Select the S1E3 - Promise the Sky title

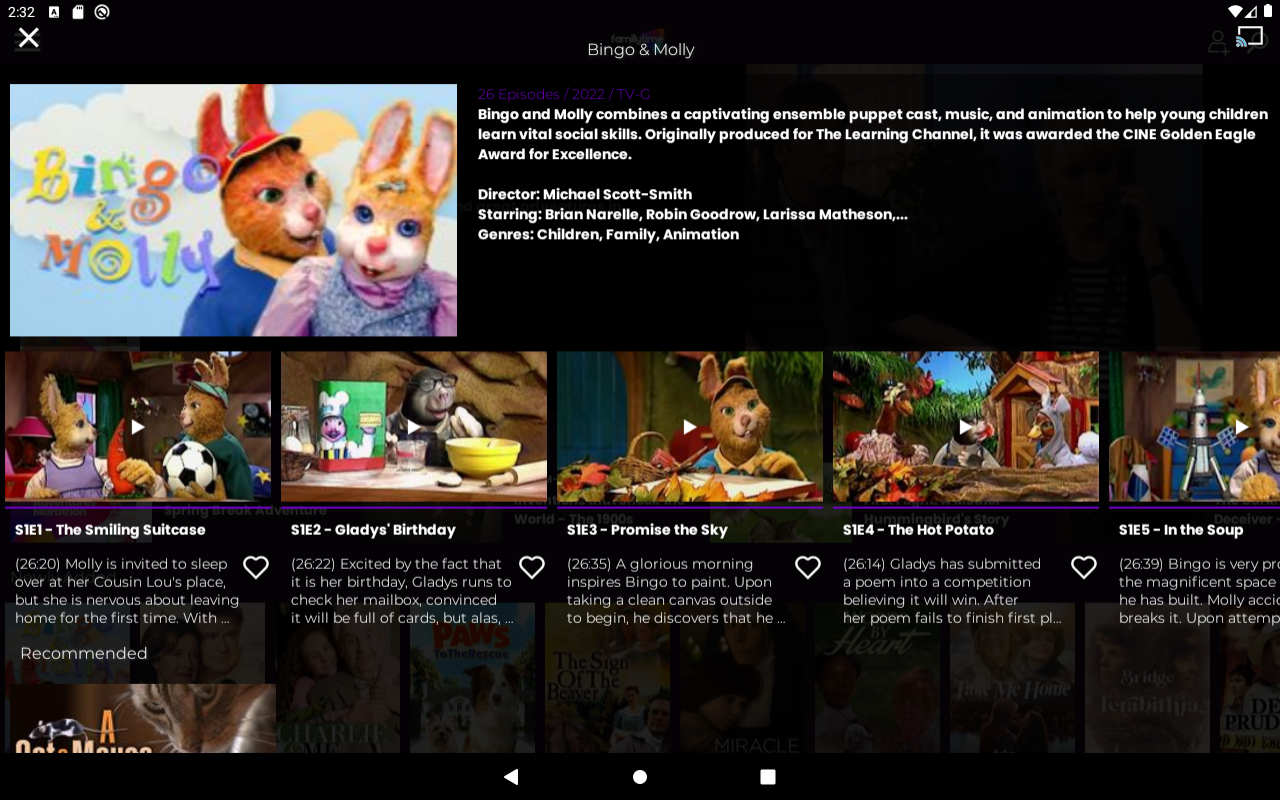[x=647, y=530]
